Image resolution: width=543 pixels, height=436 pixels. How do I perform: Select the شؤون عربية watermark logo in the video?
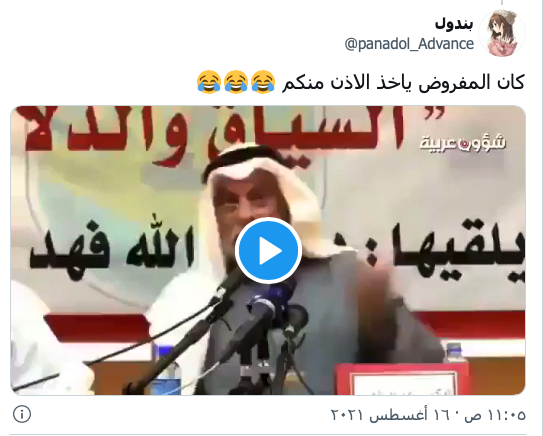(x=463, y=142)
